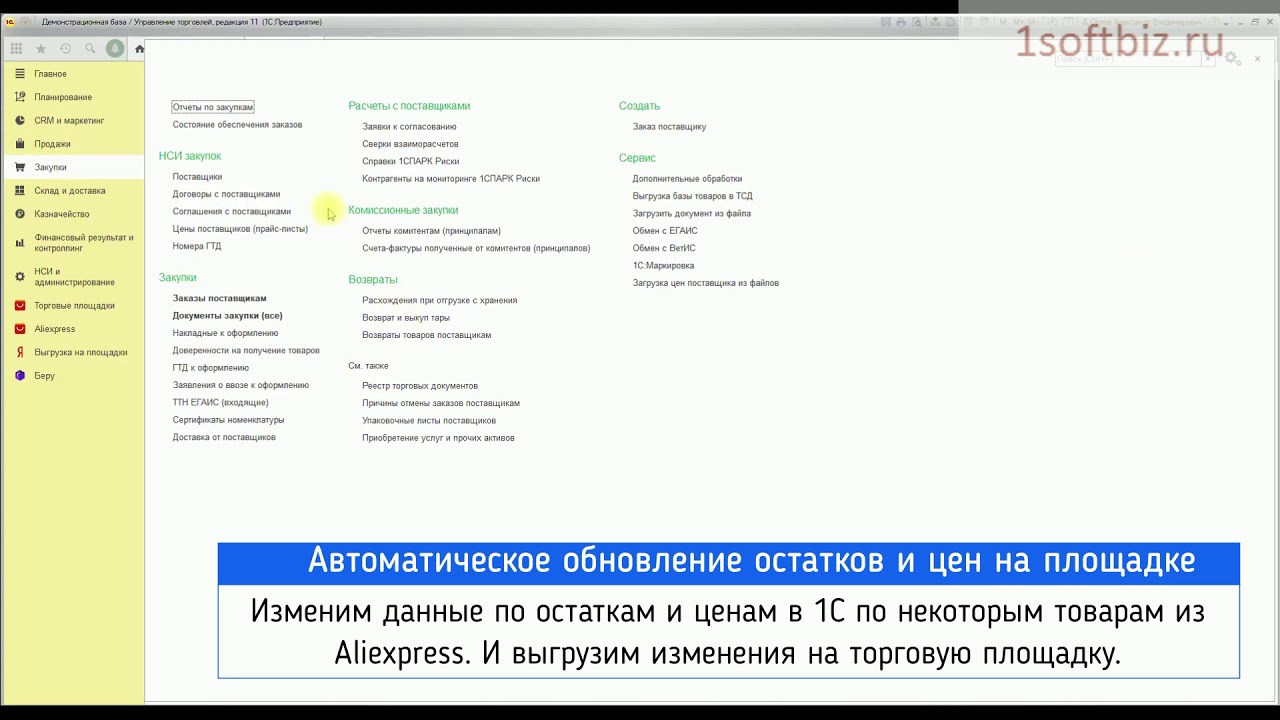Open the Aliexpress section
Screen dimensions: 1280x720
coord(54,329)
